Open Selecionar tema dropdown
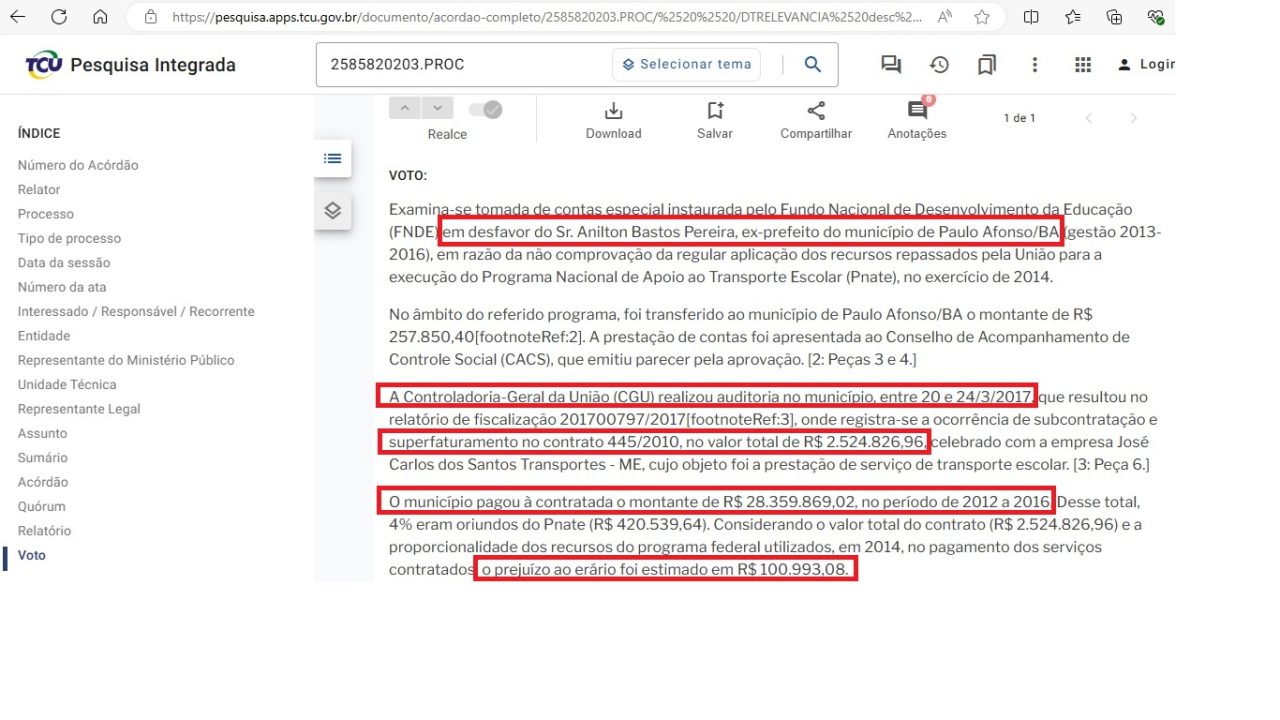The height and width of the screenshot is (720, 1280). 686,64
